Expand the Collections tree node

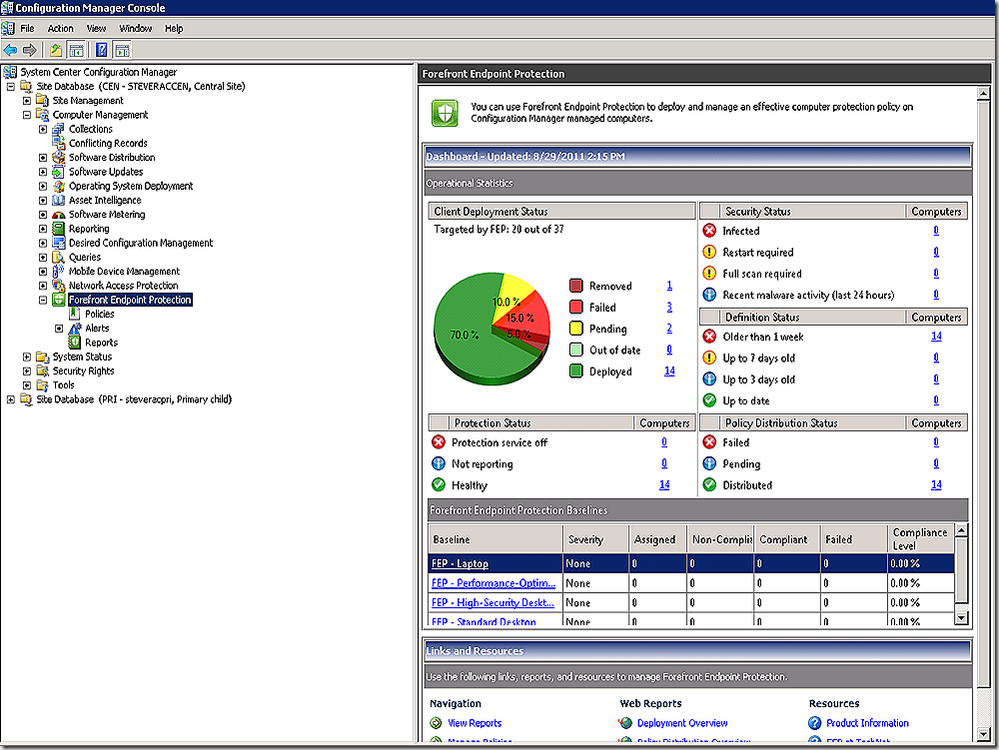pos(43,129)
